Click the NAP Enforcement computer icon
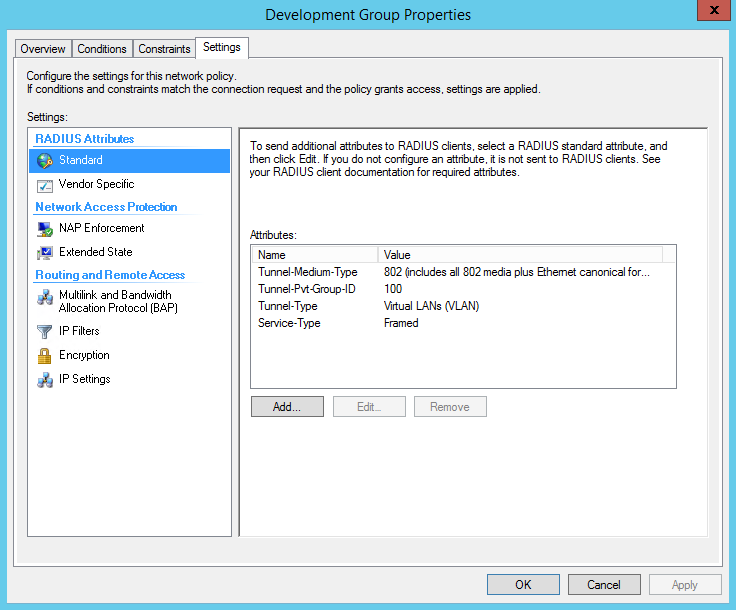The height and width of the screenshot is (610, 736). pos(45,229)
